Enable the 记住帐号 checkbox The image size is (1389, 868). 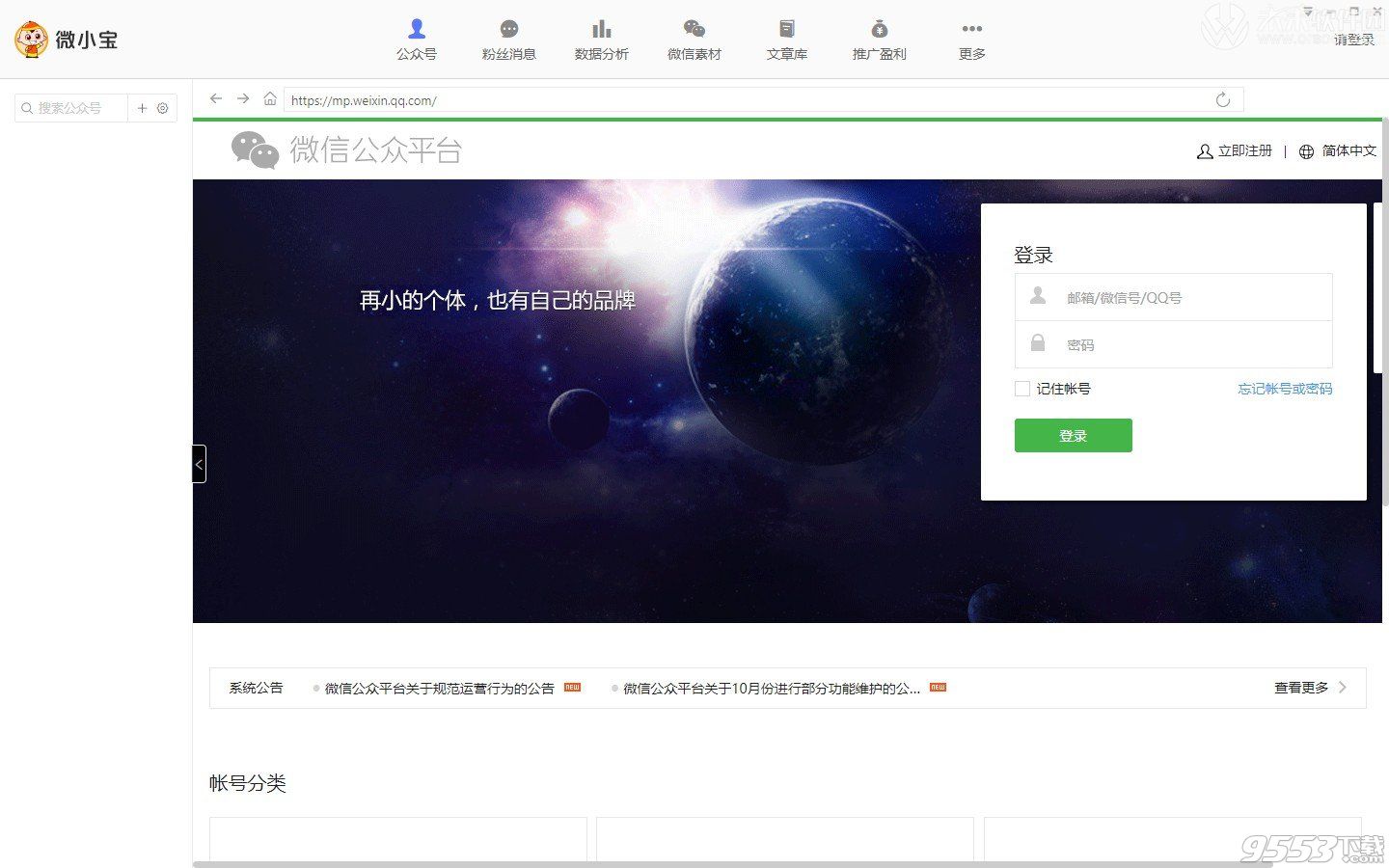click(x=1022, y=389)
